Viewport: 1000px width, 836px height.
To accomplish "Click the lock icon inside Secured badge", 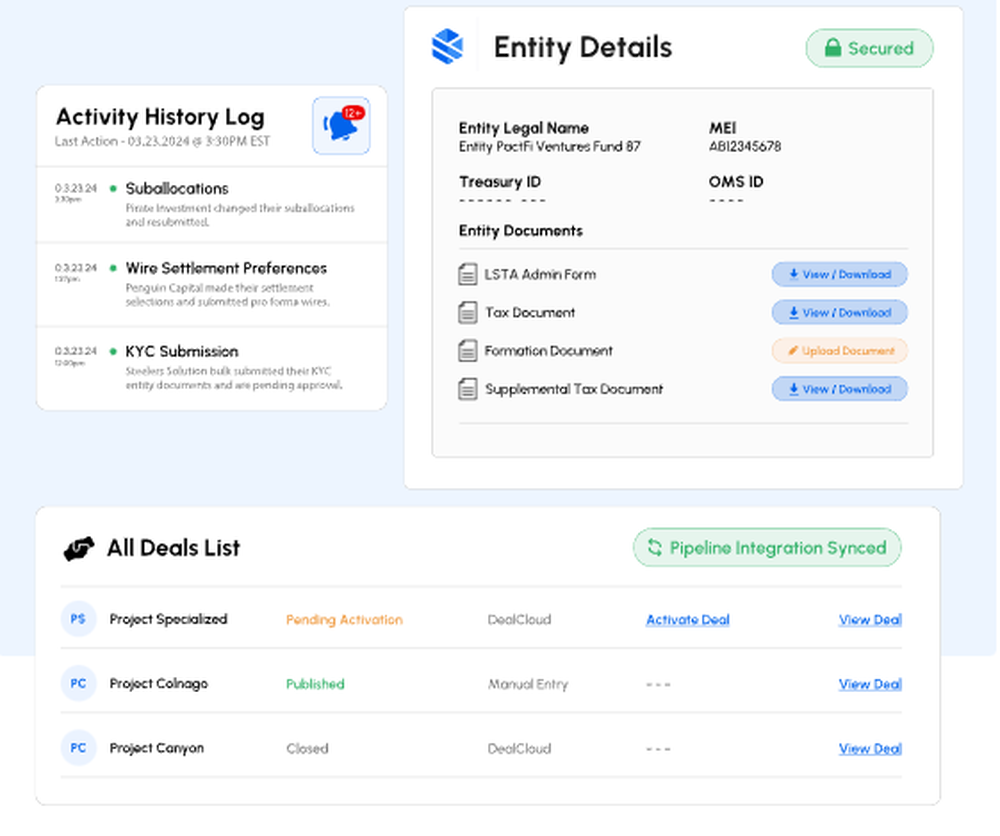I will (833, 48).
